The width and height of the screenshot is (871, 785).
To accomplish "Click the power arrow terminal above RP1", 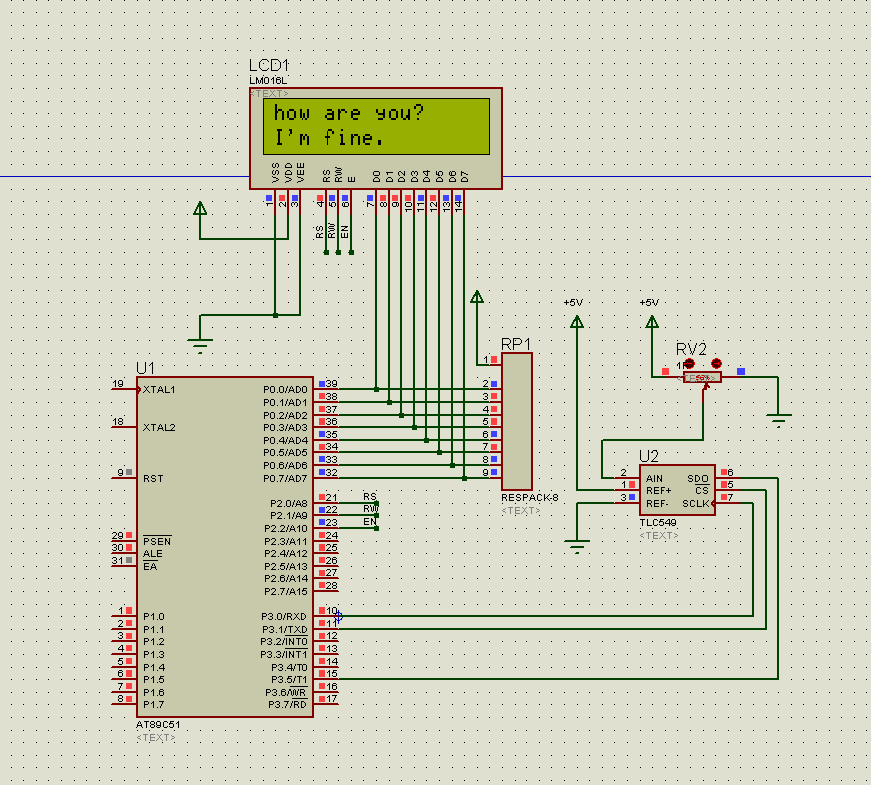I will (x=477, y=297).
